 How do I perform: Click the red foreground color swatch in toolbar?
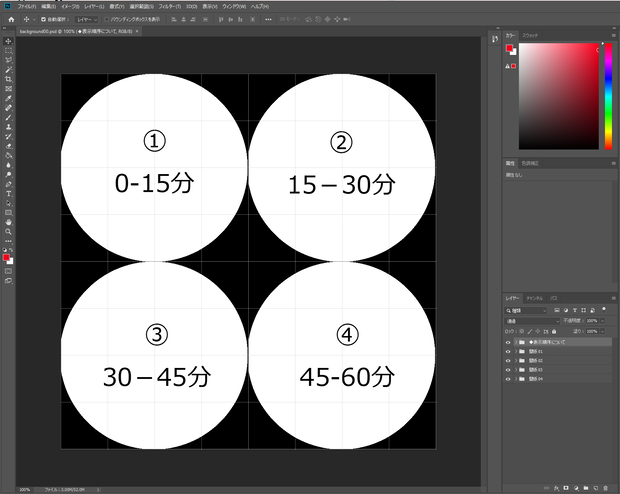[6, 257]
